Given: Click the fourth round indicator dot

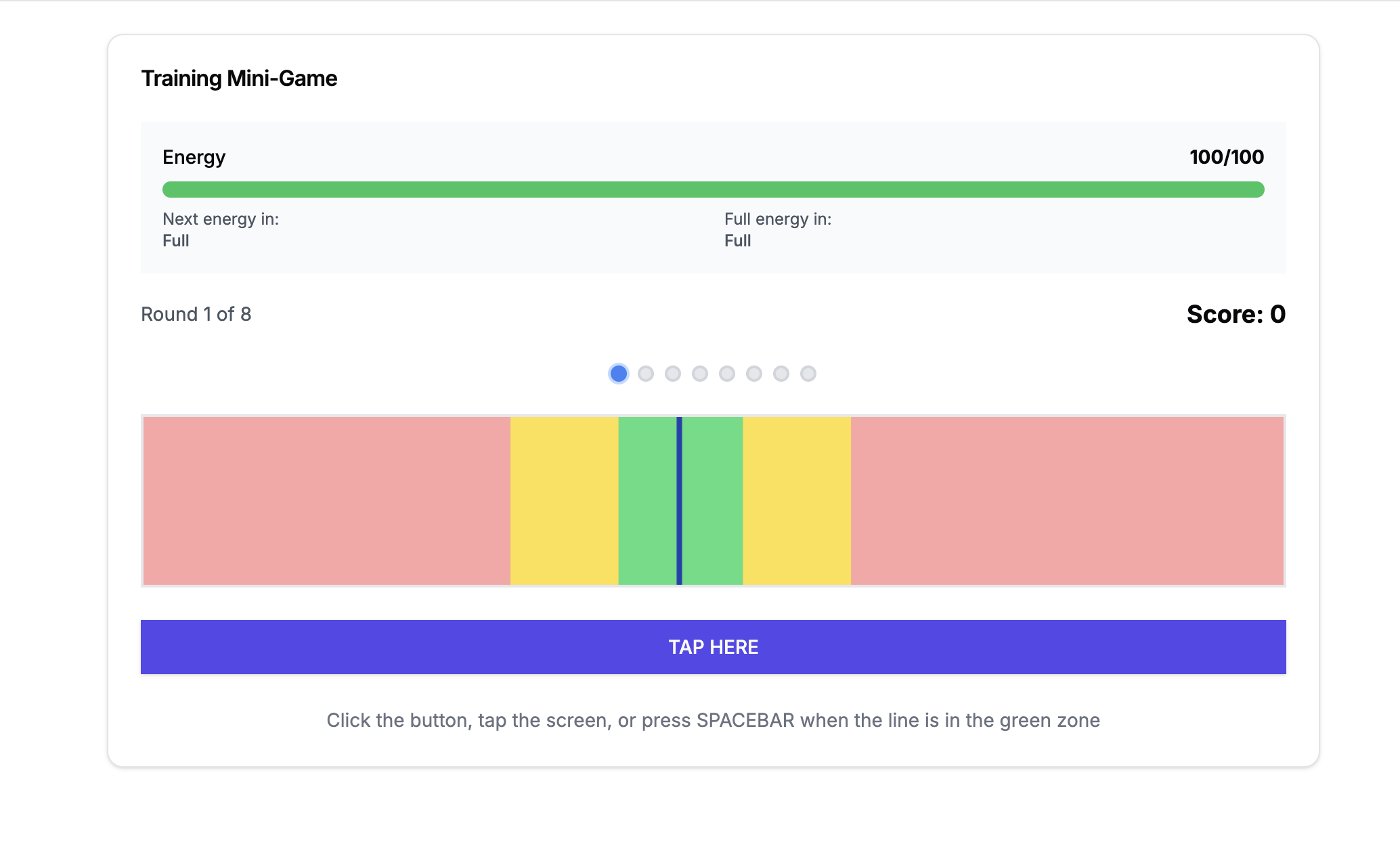Looking at the screenshot, I should (700, 374).
